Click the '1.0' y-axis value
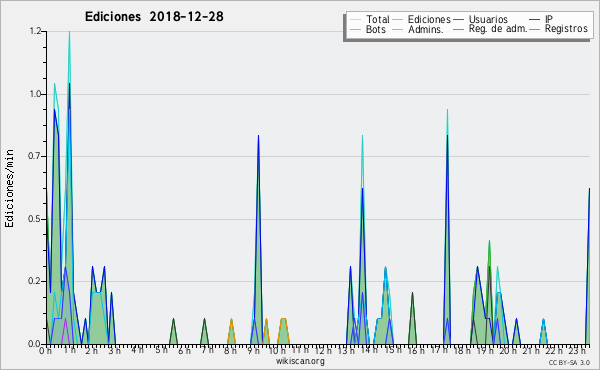The width and height of the screenshot is (600, 370). [35, 94]
